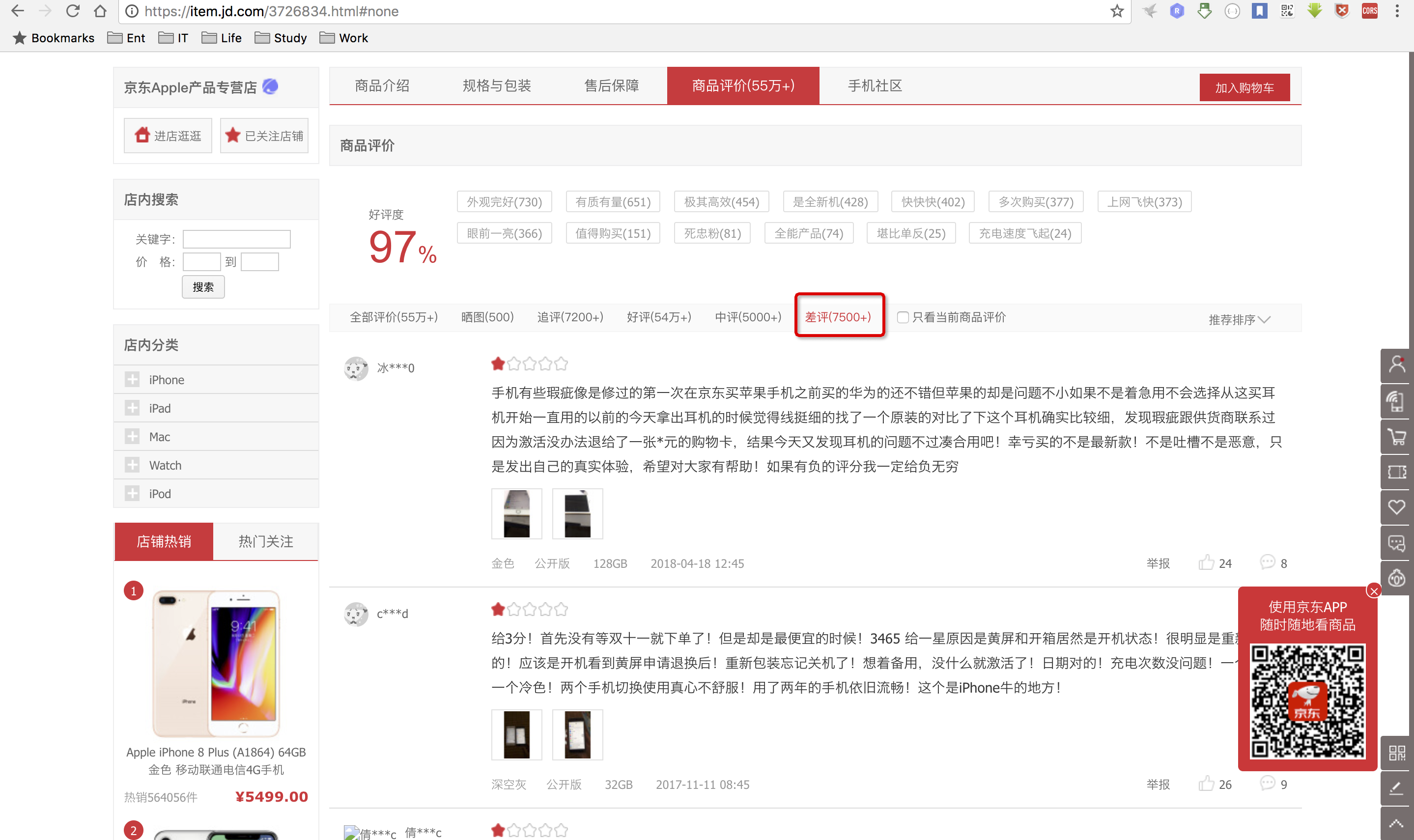Filter by 全部评价(55万+)
This screenshot has width=1414, height=840.
click(x=394, y=317)
